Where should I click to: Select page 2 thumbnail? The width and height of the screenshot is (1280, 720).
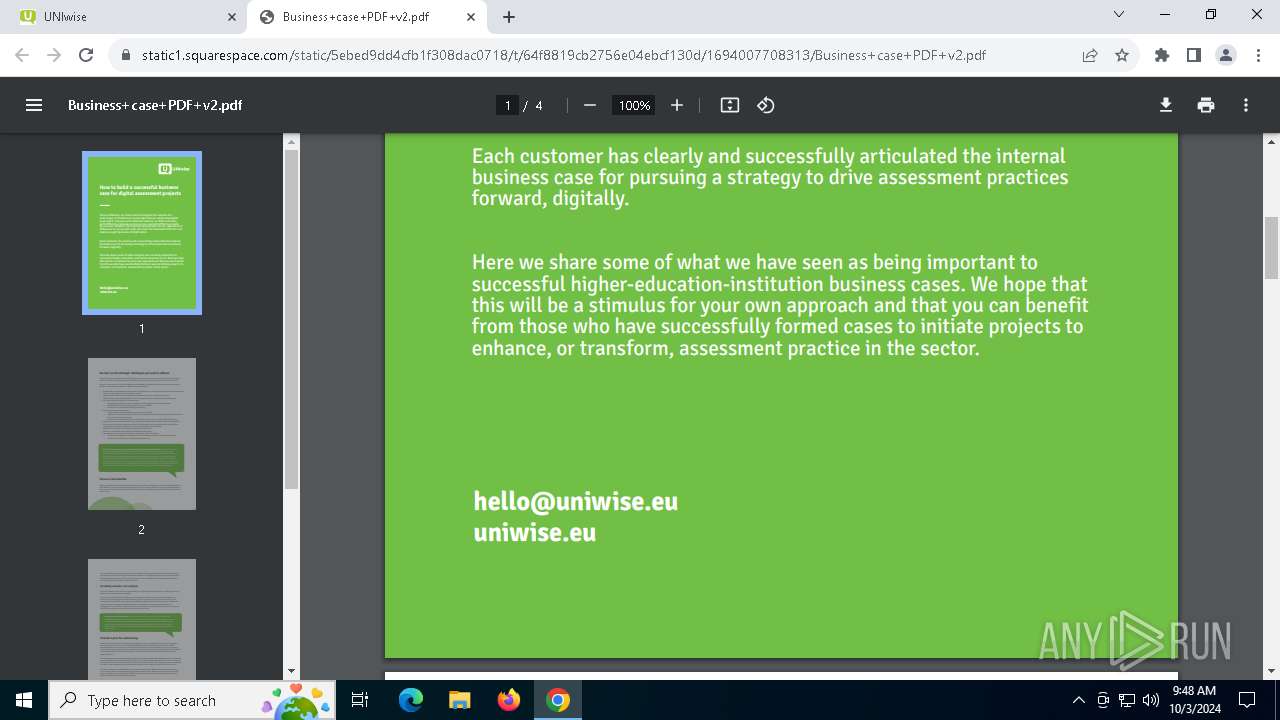[142, 434]
